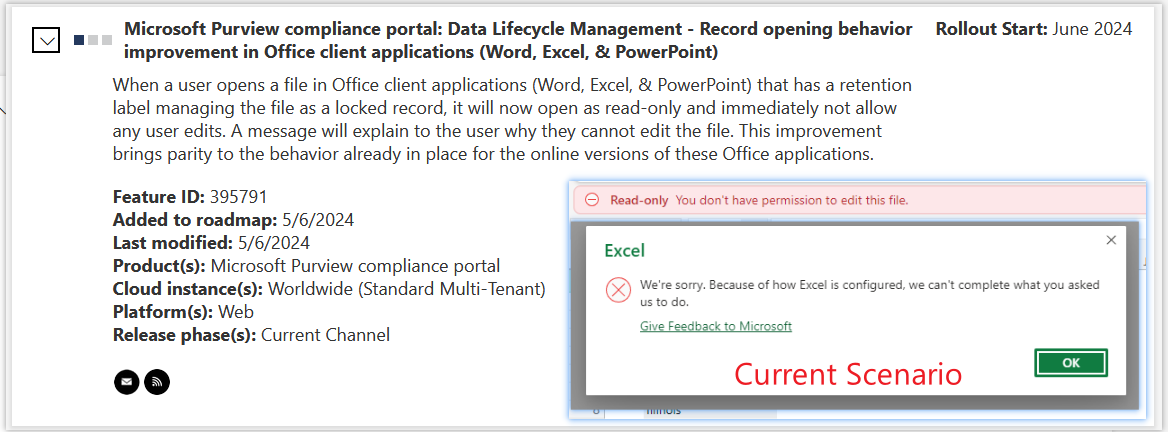Click the roadmap item title heading
The height and width of the screenshot is (432, 1168).
pyautogui.click(x=518, y=41)
